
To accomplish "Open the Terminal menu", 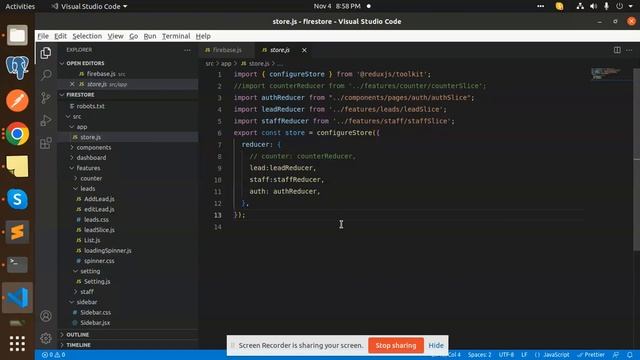I will [176, 36].
